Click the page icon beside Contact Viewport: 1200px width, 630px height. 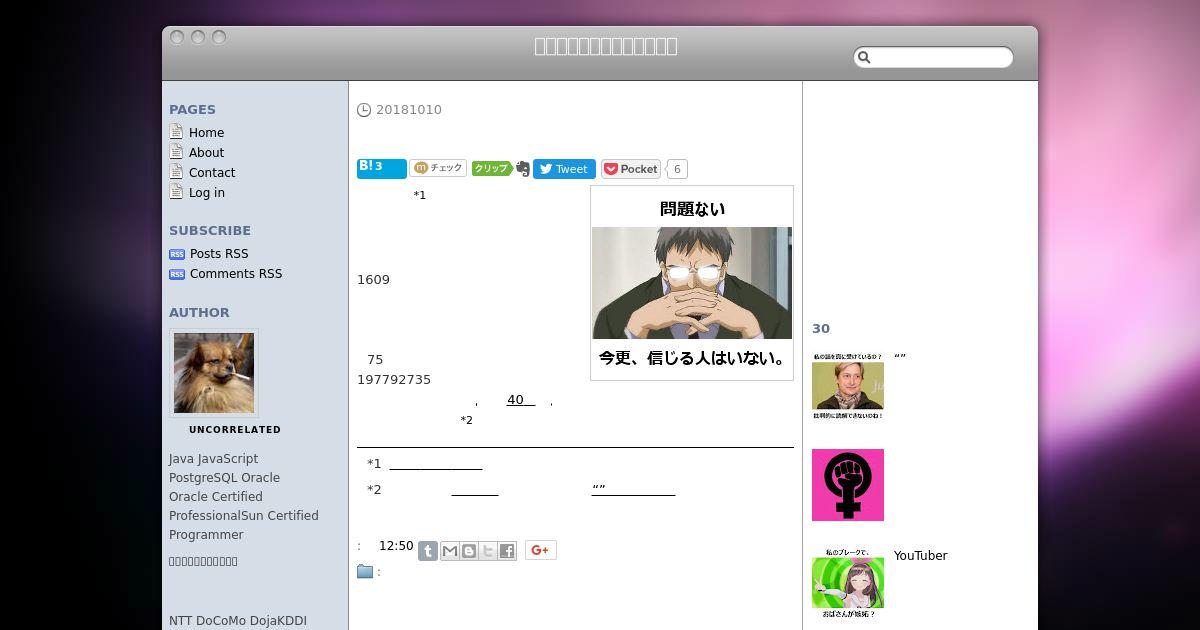[x=176, y=172]
